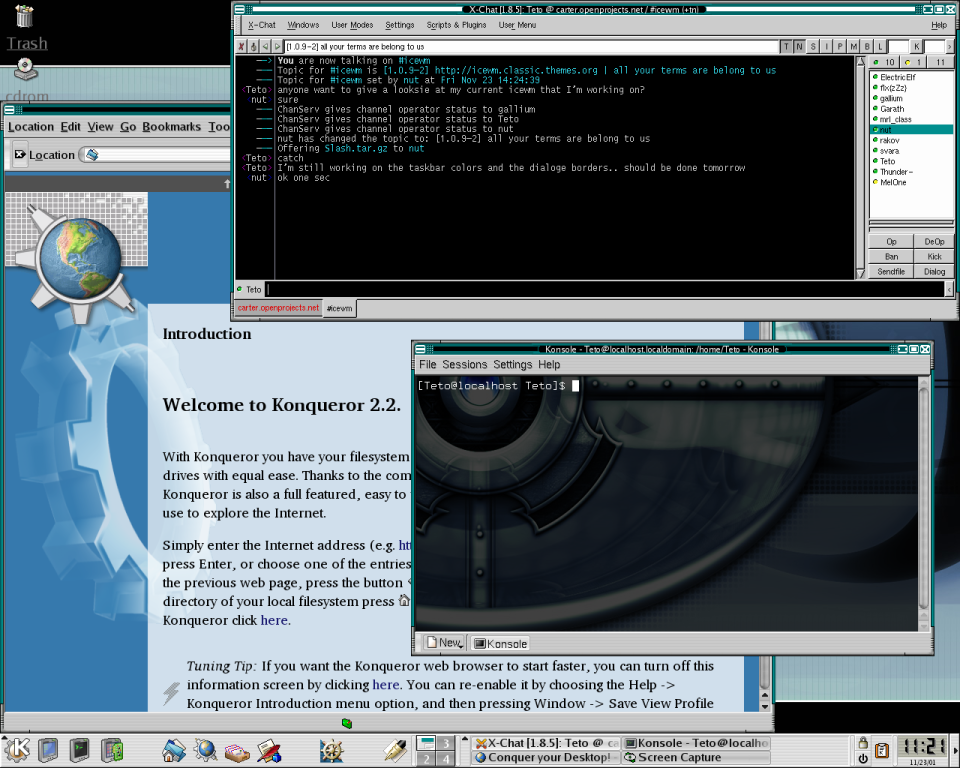
Task: Open the K menu on the panel
Action: pyautogui.click(x=17, y=749)
